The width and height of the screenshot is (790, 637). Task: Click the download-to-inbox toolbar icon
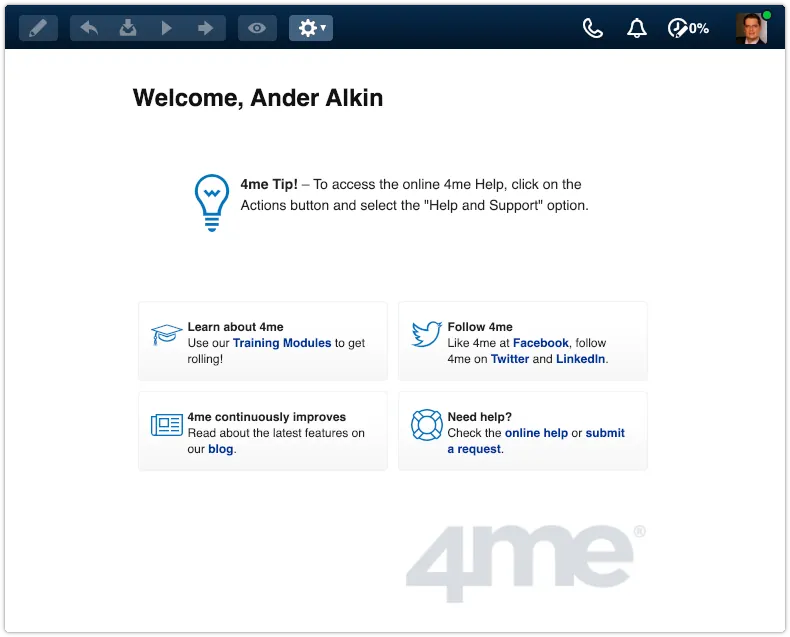pos(128,28)
